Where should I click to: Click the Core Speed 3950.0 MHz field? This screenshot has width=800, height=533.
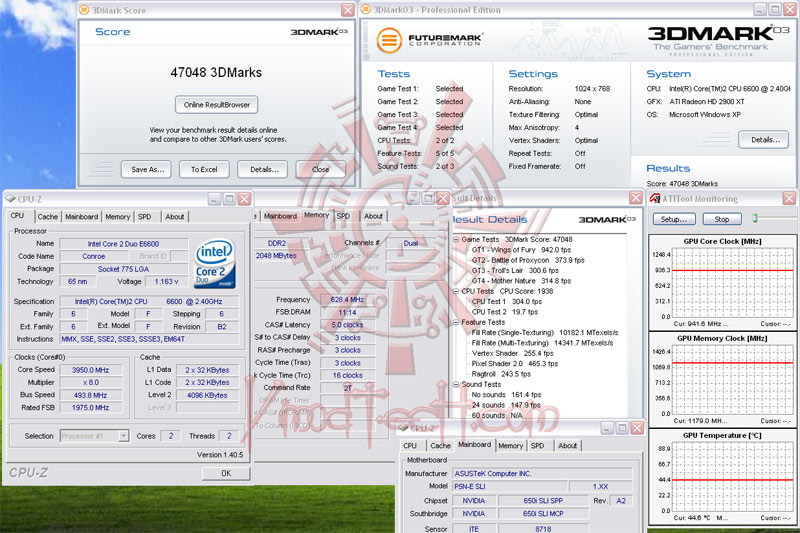click(90, 370)
